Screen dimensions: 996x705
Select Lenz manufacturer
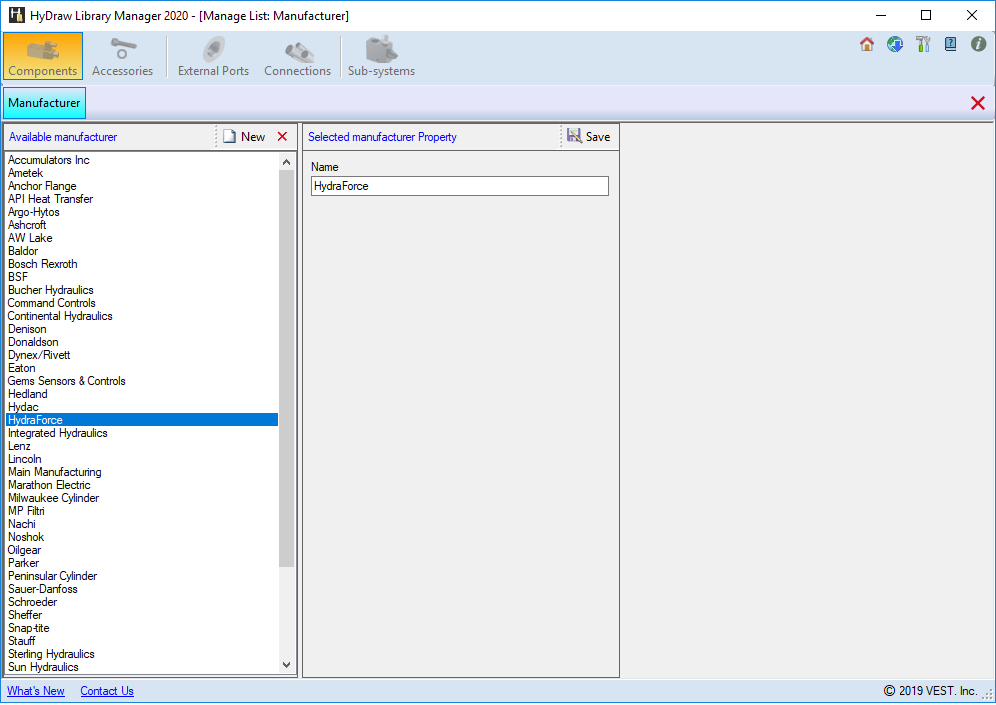pos(142,446)
